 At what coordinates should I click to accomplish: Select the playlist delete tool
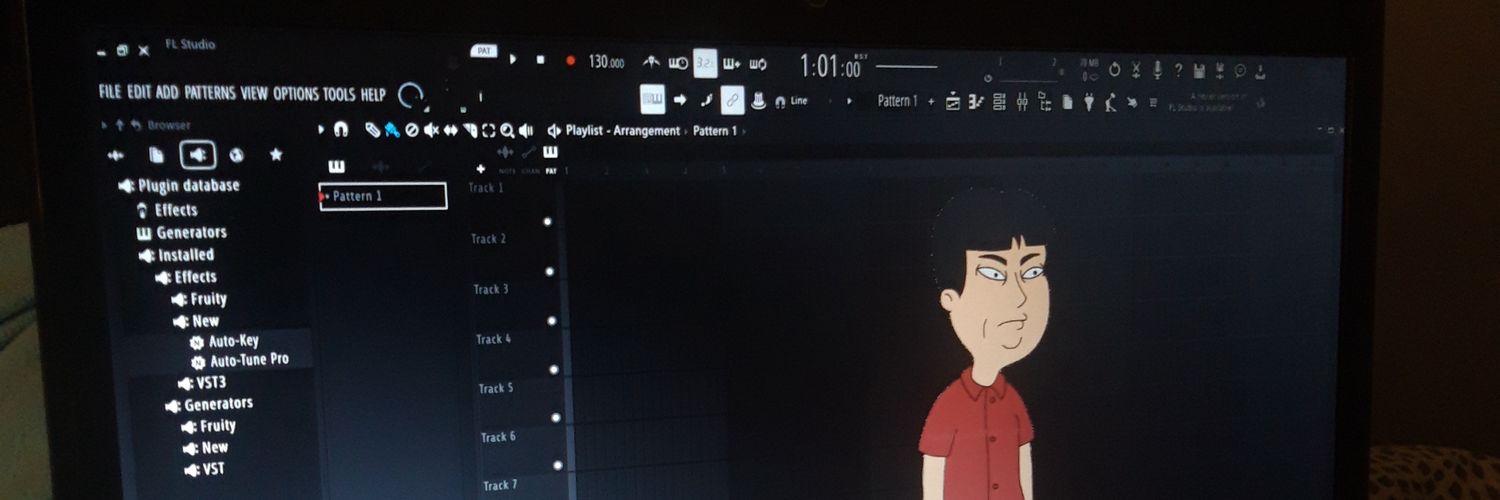coord(412,130)
